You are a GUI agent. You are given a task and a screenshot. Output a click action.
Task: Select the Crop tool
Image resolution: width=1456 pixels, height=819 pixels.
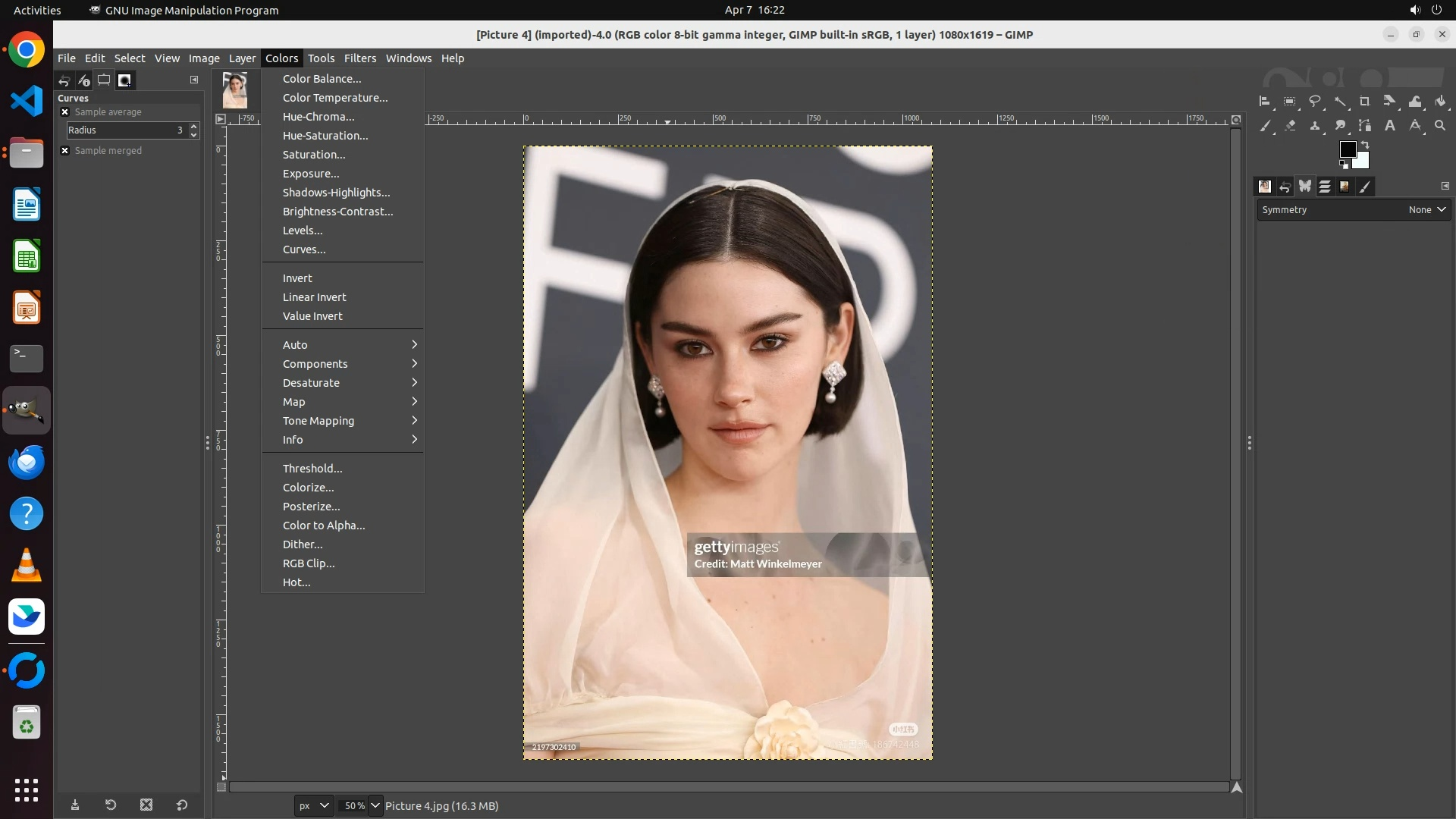click(1365, 101)
